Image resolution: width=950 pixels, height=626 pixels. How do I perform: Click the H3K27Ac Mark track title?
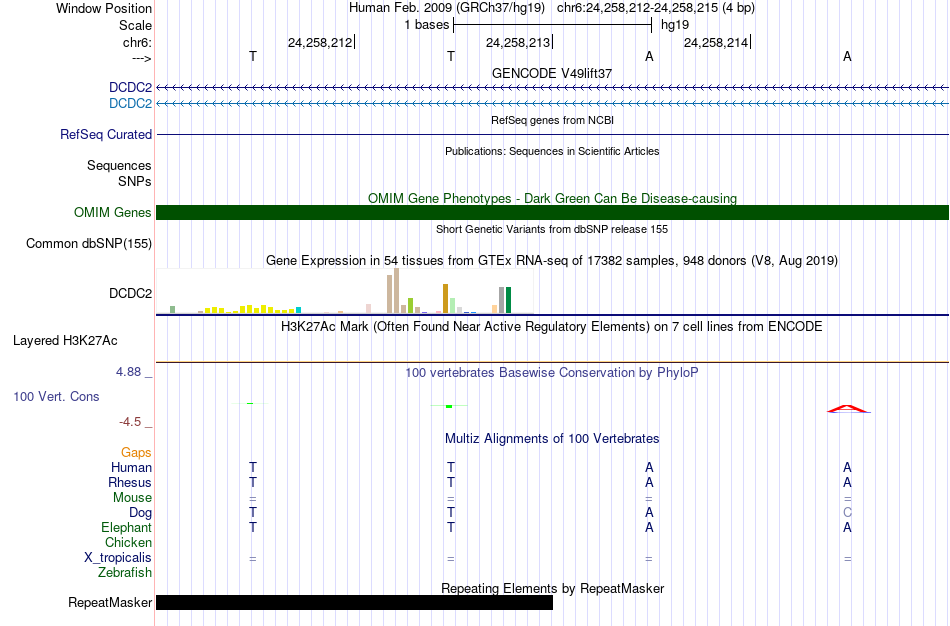click(x=552, y=327)
